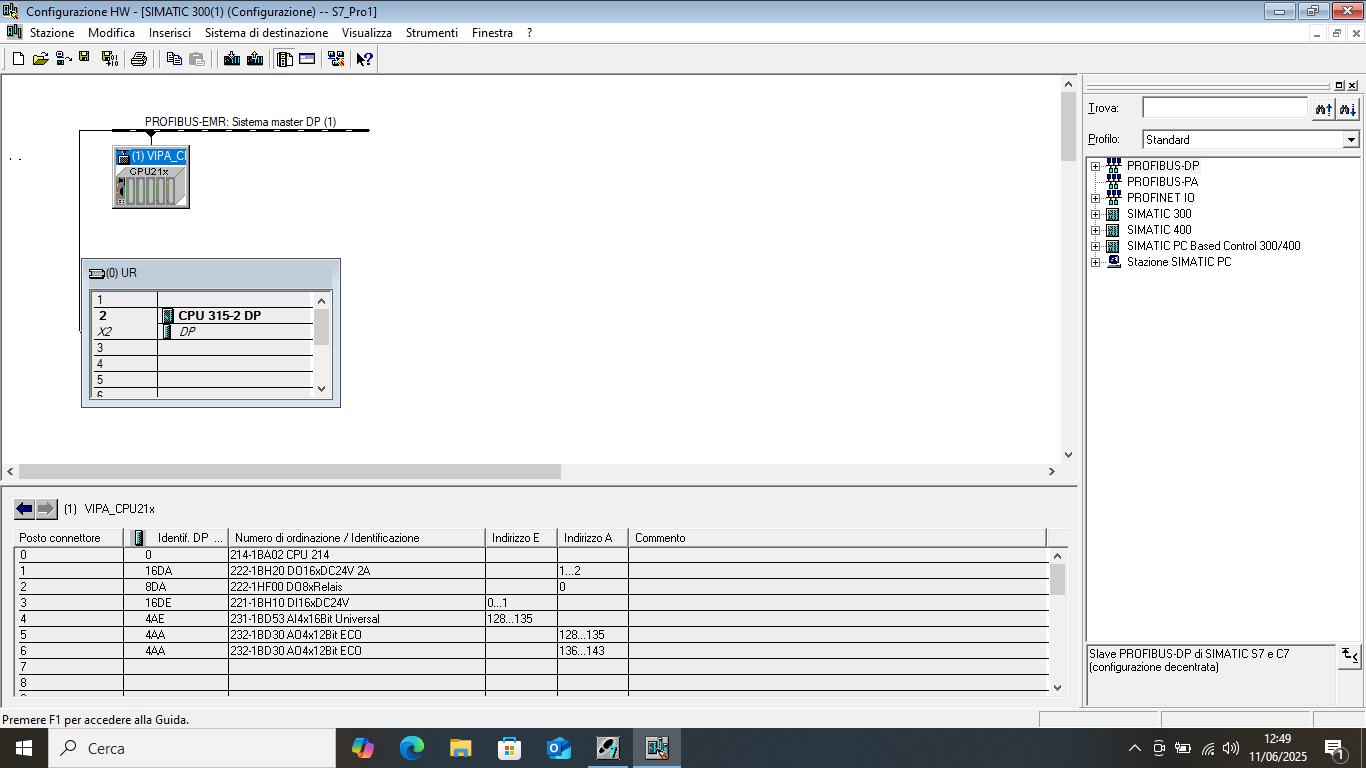Click the Indirizzo A column header
This screenshot has height=768, width=1366.
pyautogui.click(x=593, y=538)
